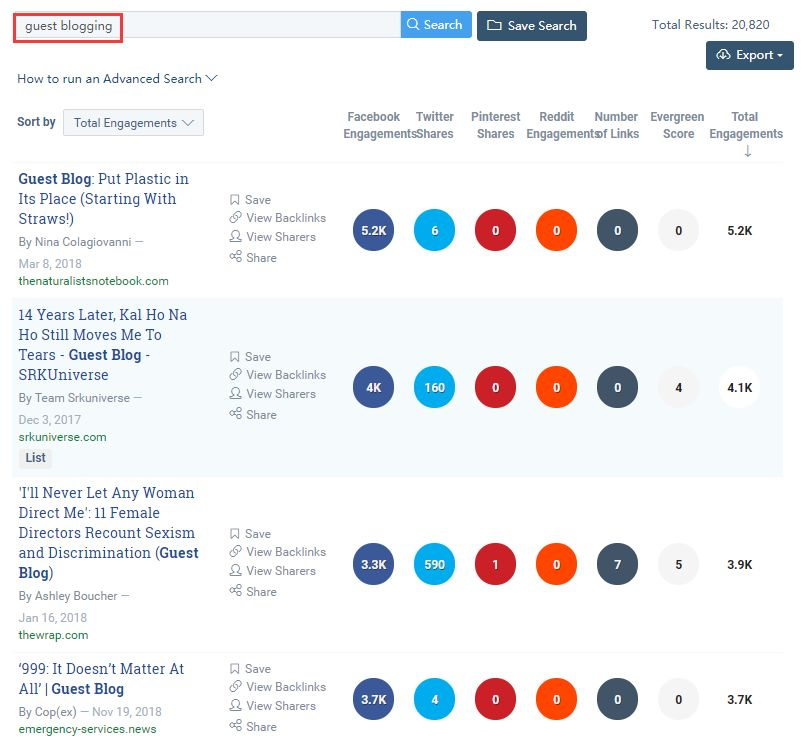Open article Guest Blog: Put Plastic in Its Place
Screen dimensions: 803x744
click(x=103, y=199)
